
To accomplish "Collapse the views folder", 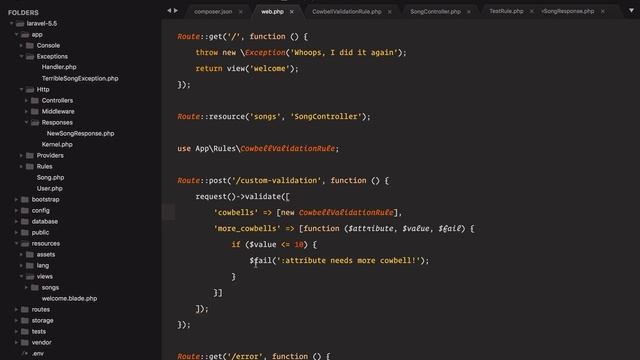I will [21, 277].
